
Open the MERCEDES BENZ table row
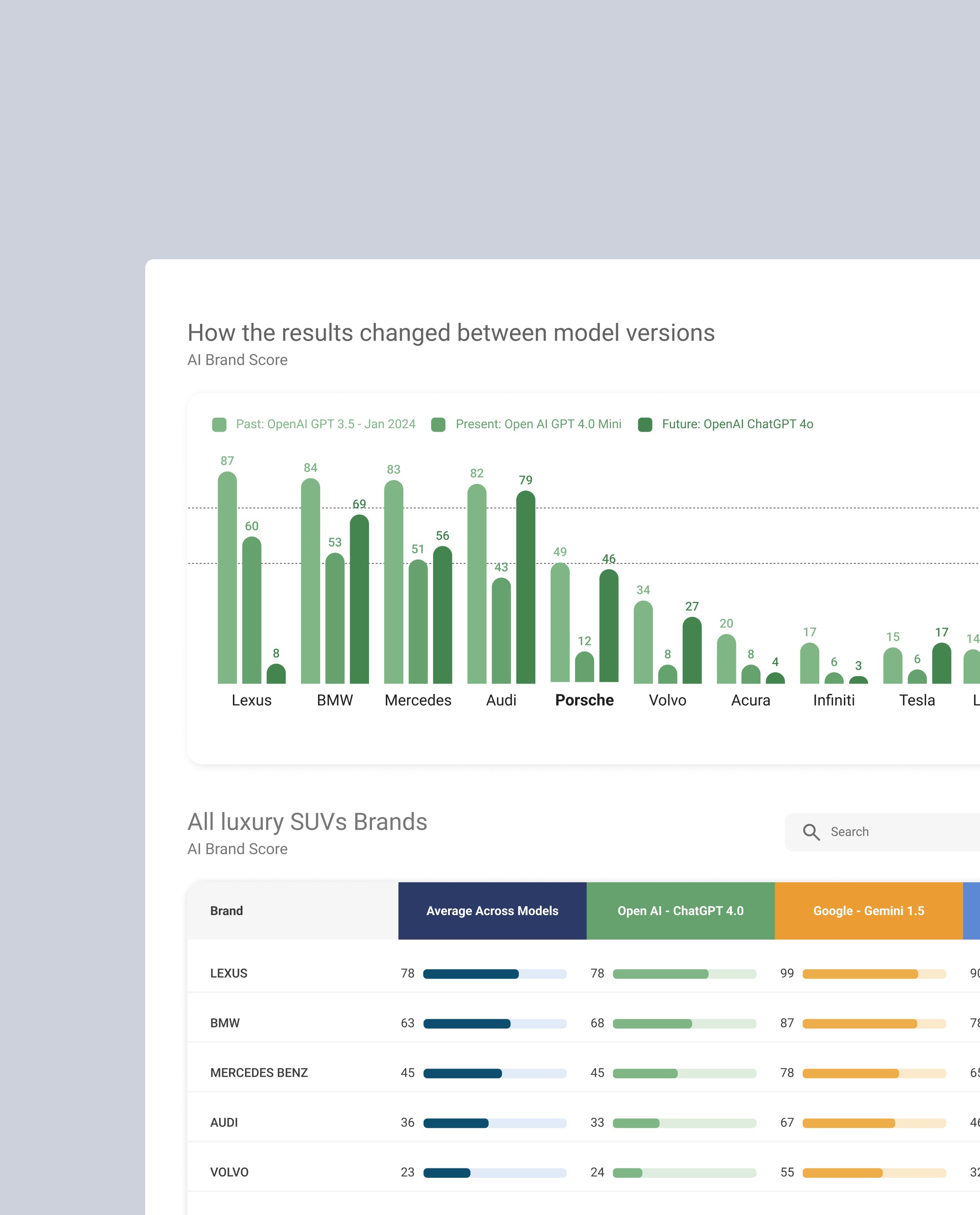[x=258, y=1073]
